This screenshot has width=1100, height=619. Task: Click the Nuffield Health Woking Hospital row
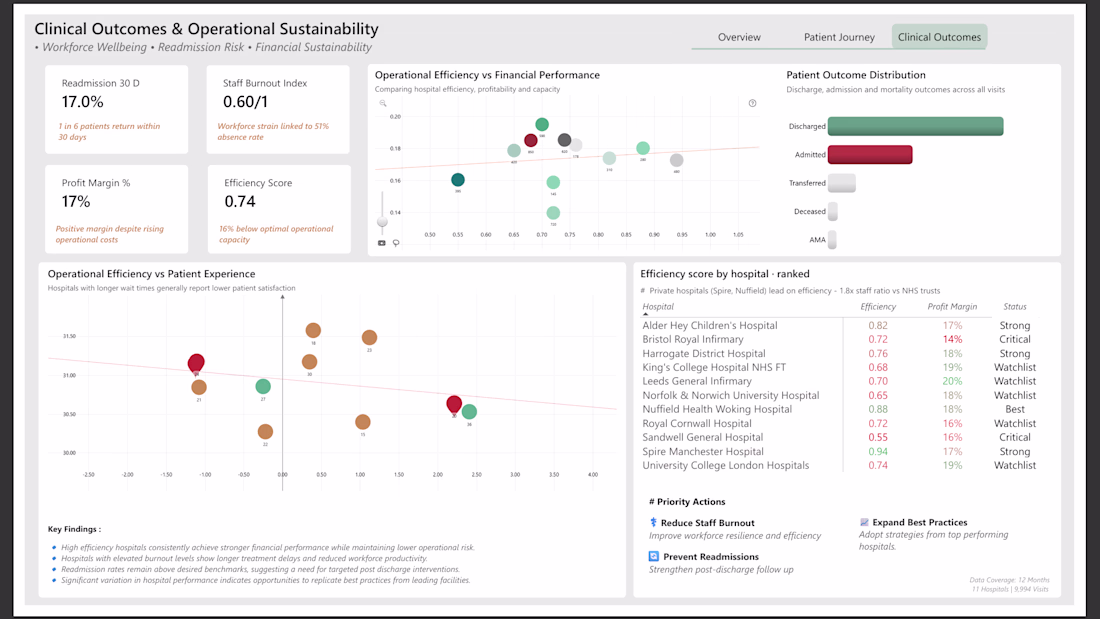840,409
